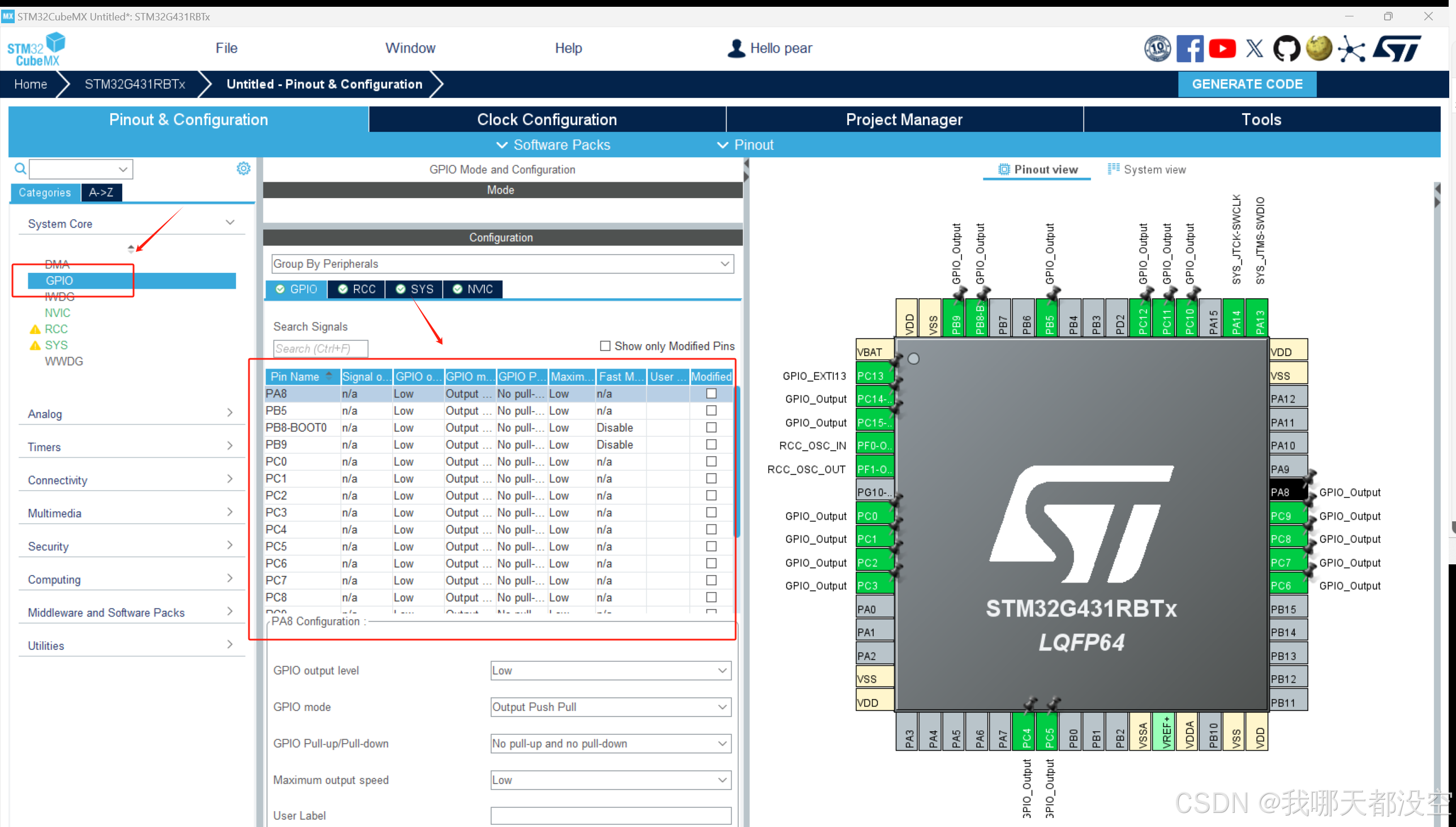Viewport: 1456px width, 827px height.
Task: Click the ST network star icon
Action: point(1351,49)
